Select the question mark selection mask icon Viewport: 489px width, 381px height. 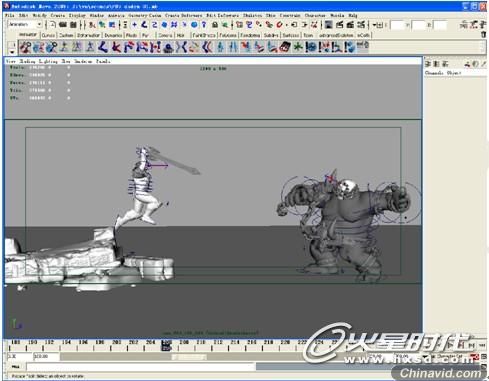click(x=204, y=25)
